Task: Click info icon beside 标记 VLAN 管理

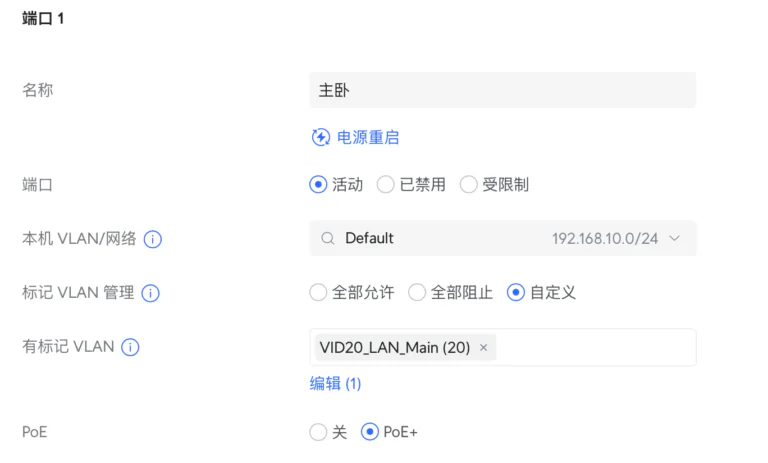Action: click(x=151, y=293)
